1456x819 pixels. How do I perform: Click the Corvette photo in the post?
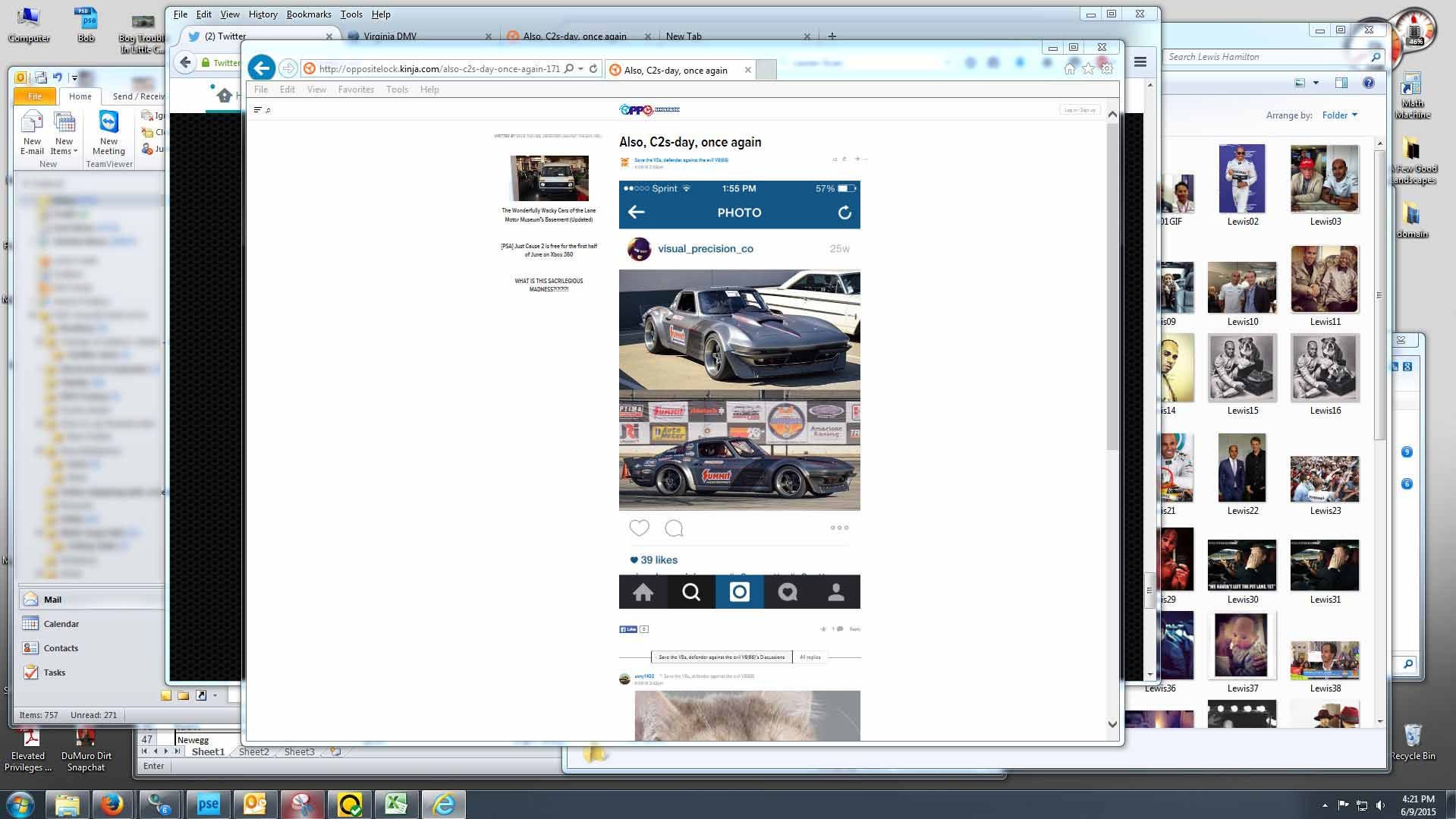click(x=739, y=390)
